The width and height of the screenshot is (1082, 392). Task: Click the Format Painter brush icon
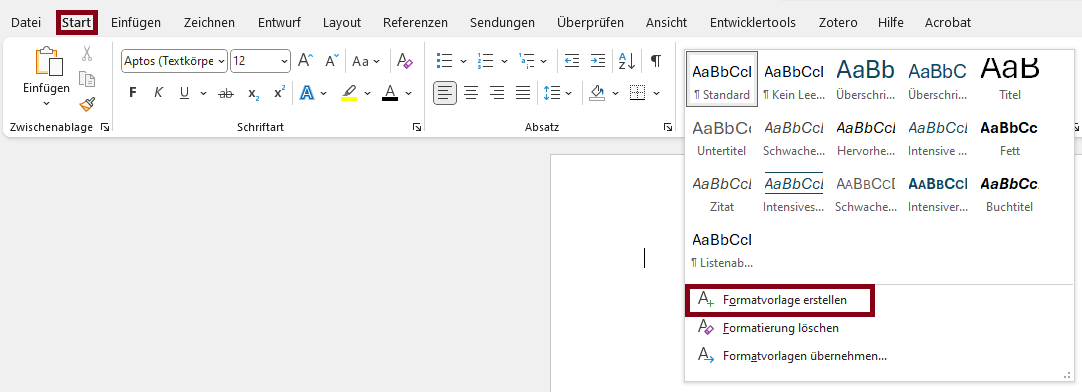pyautogui.click(x=87, y=105)
